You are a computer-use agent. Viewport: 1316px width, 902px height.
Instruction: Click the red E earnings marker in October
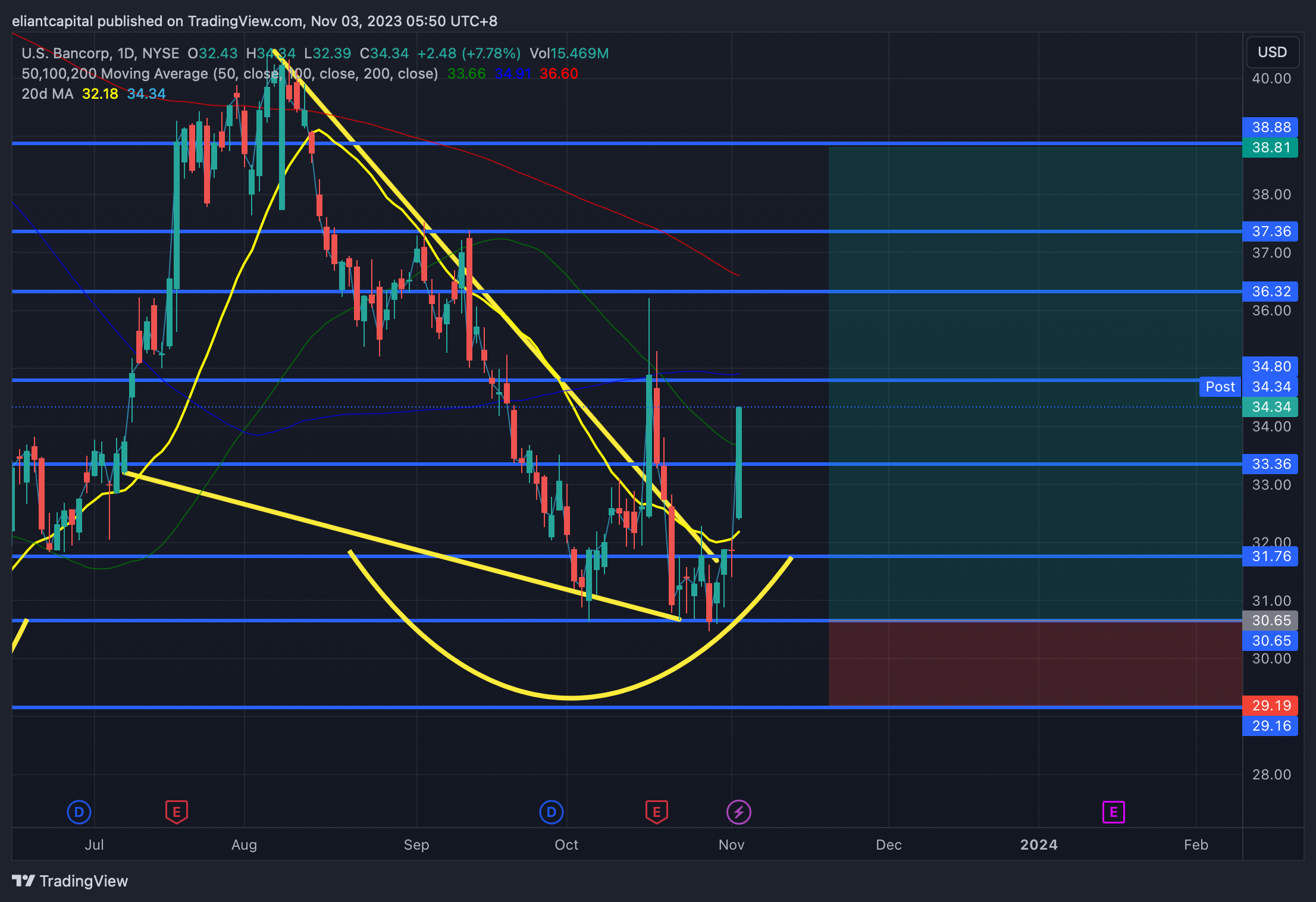click(656, 812)
